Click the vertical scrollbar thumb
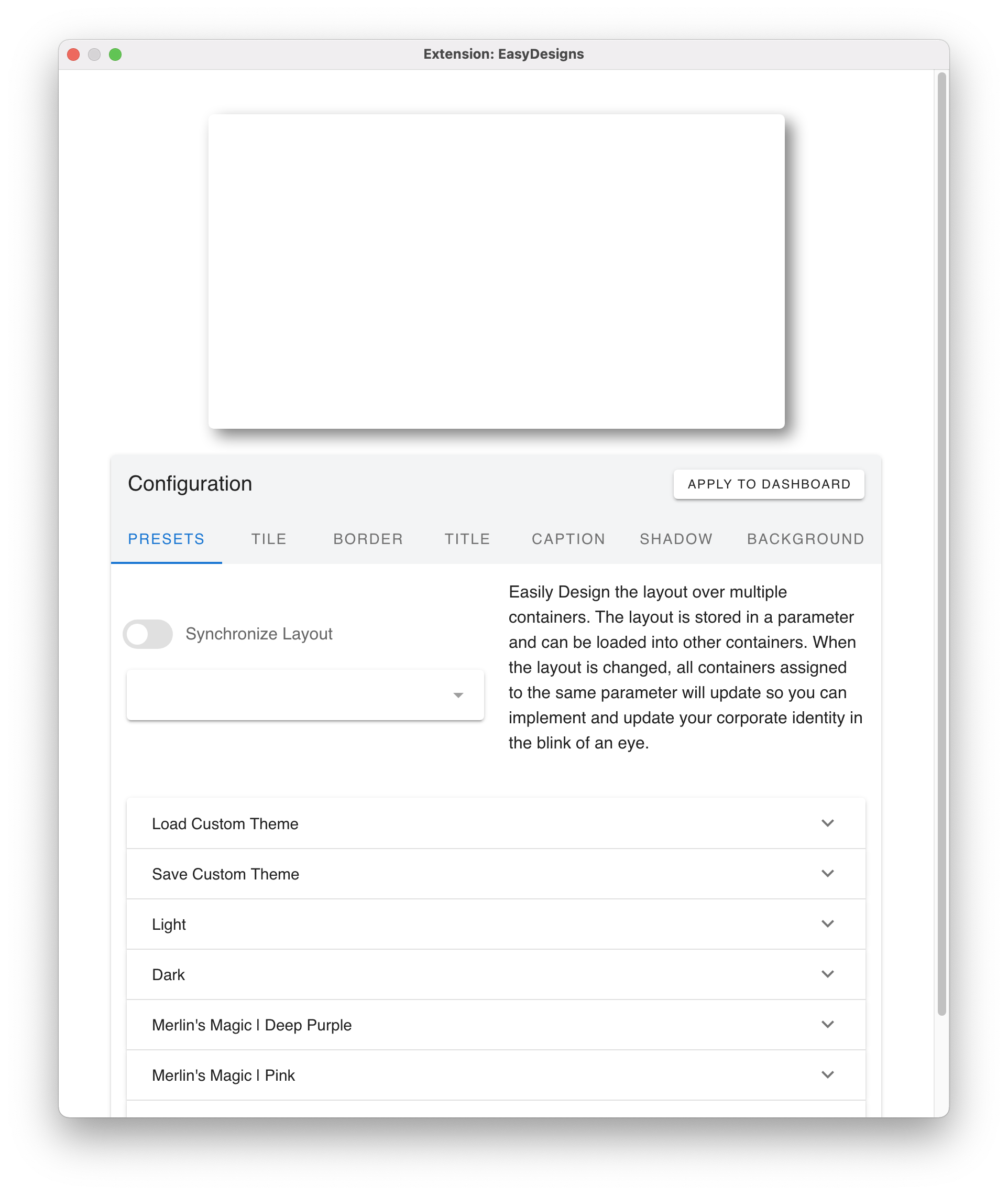 click(941, 544)
